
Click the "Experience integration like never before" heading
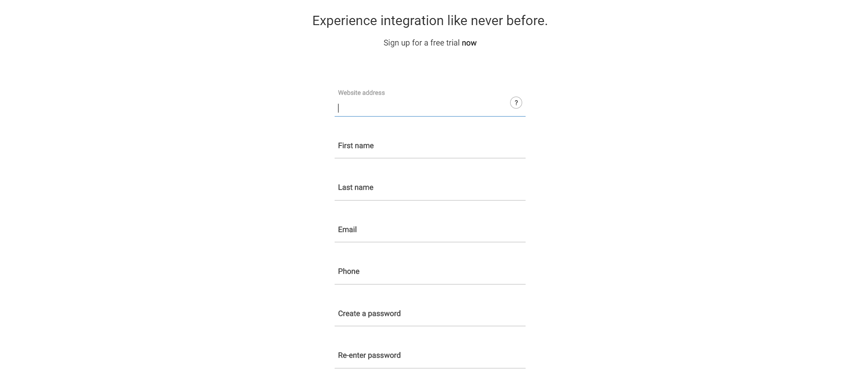[x=430, y=21]
